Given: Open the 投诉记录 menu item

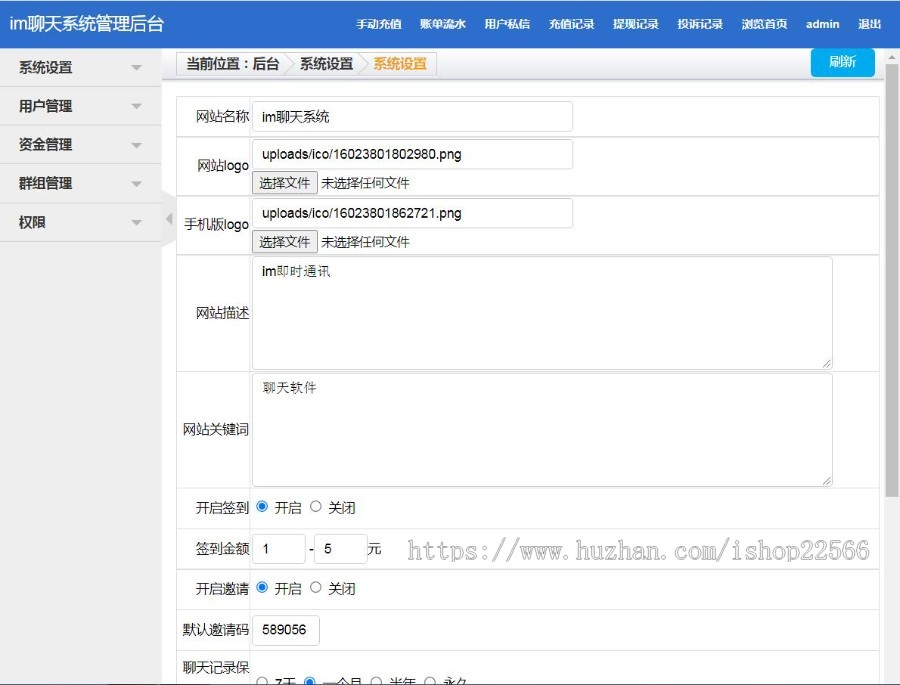Looking at the screenshot, I should point(699,24).
